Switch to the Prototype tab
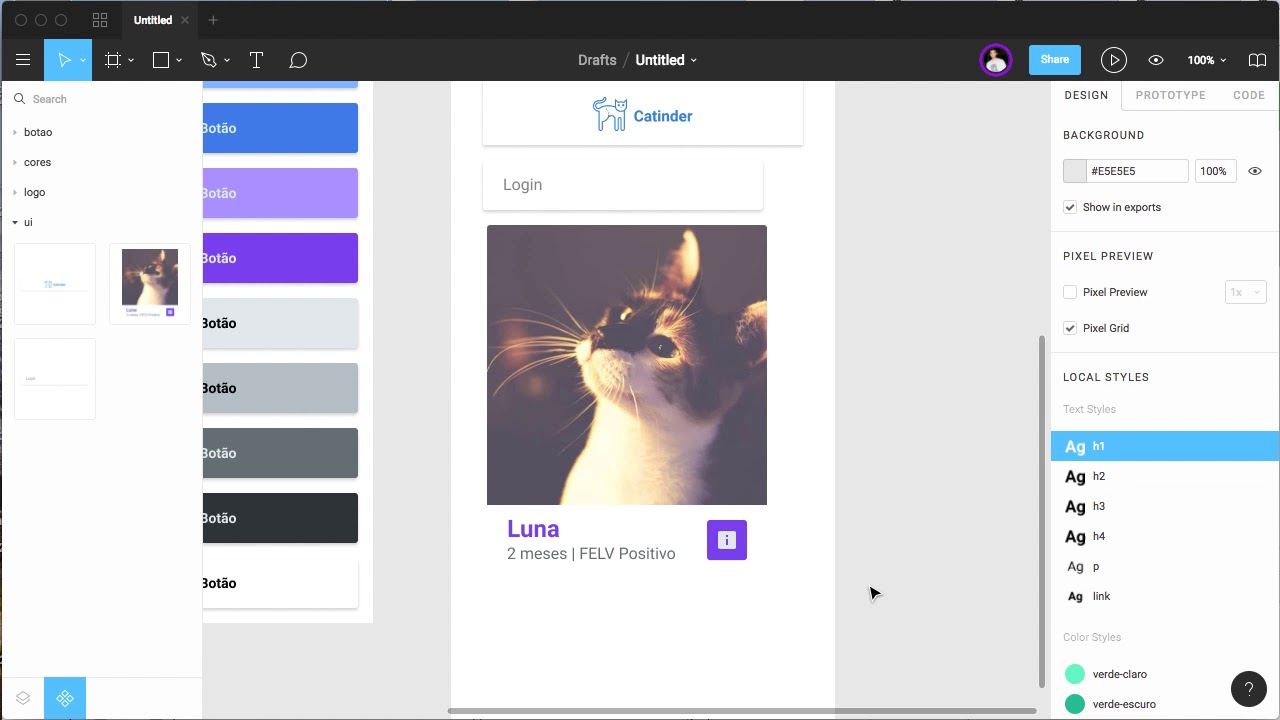 pos(1170,95)
